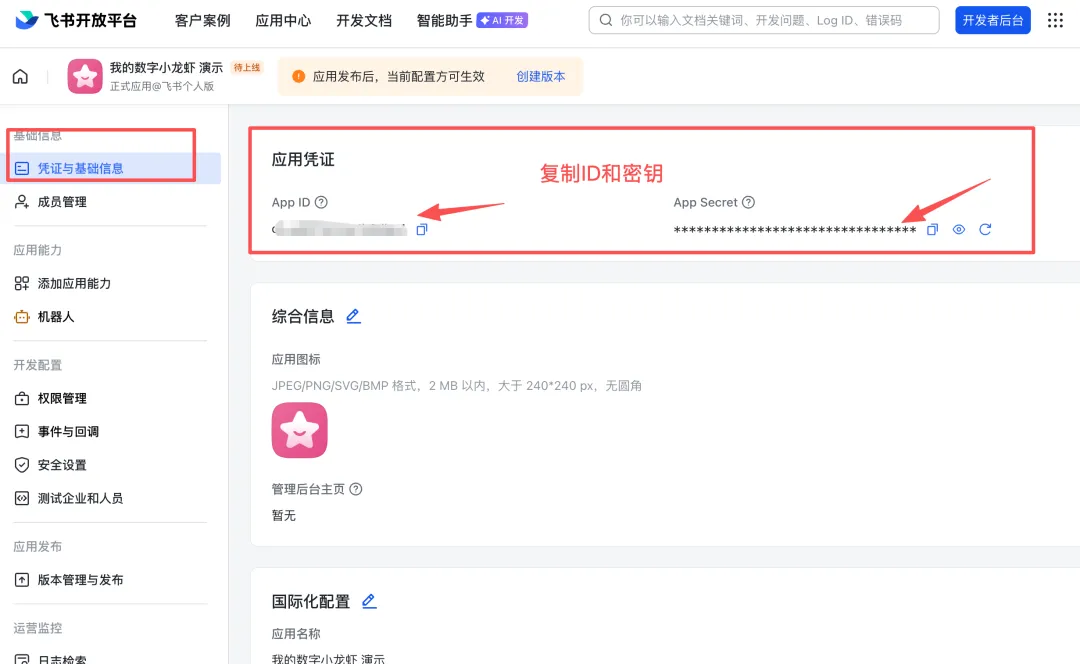
Task: Click the pink star app icon in header
Action: (x=85, y=76)
